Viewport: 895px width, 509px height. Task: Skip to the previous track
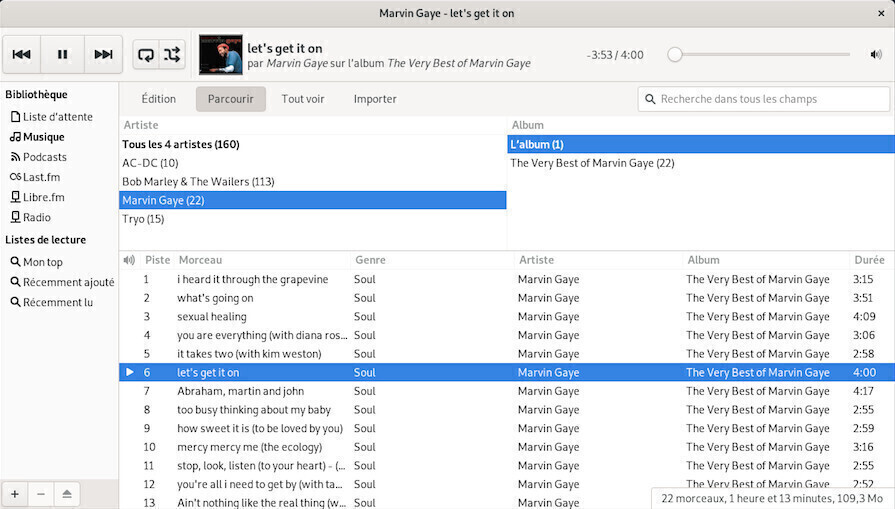coord(22,55)
